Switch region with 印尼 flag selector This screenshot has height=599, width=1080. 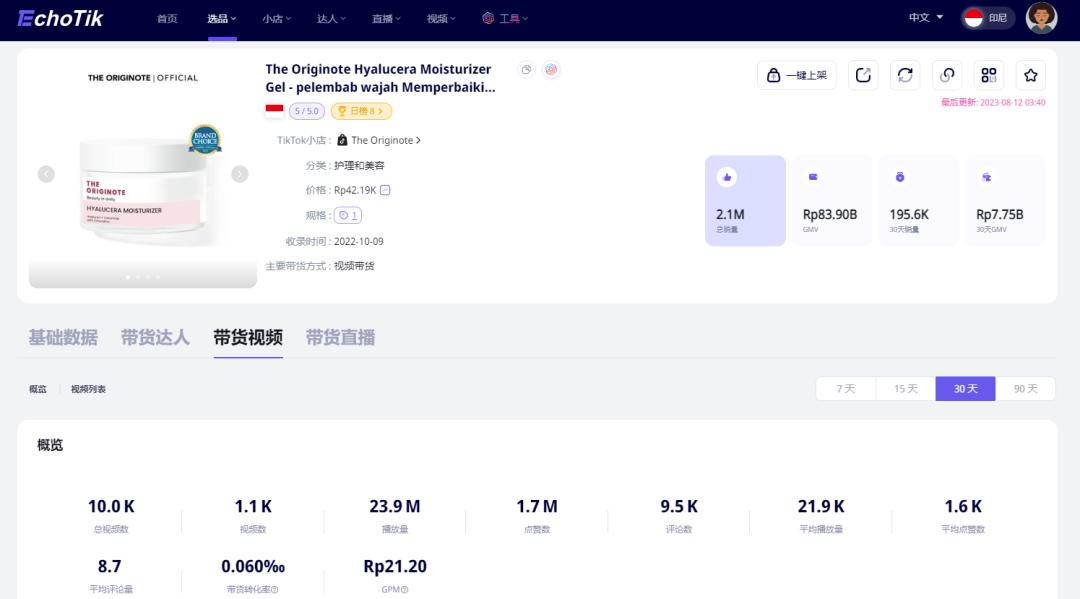(988, 18)
